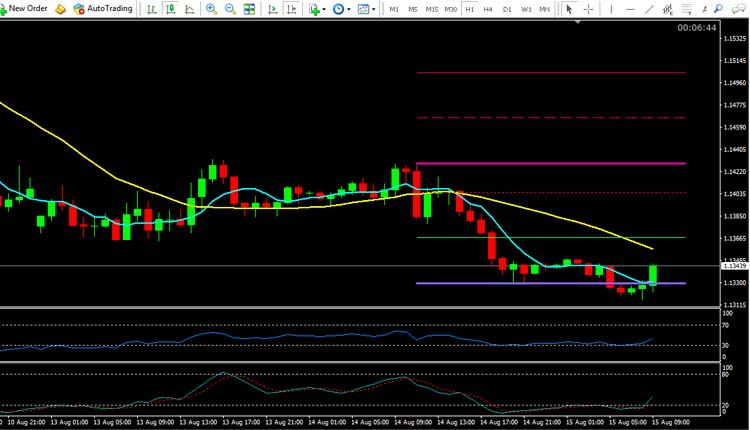Open MetaEditor via yellow book icon

point(60,9)
